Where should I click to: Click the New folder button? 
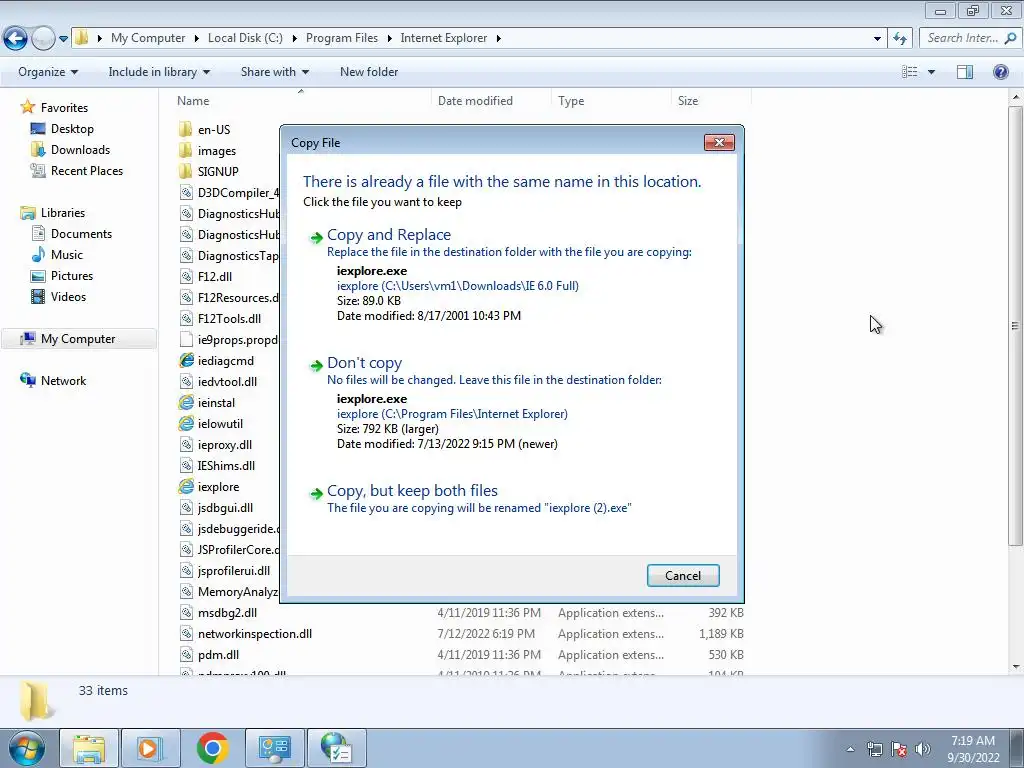pyautogui.click(x=369, y=72)
